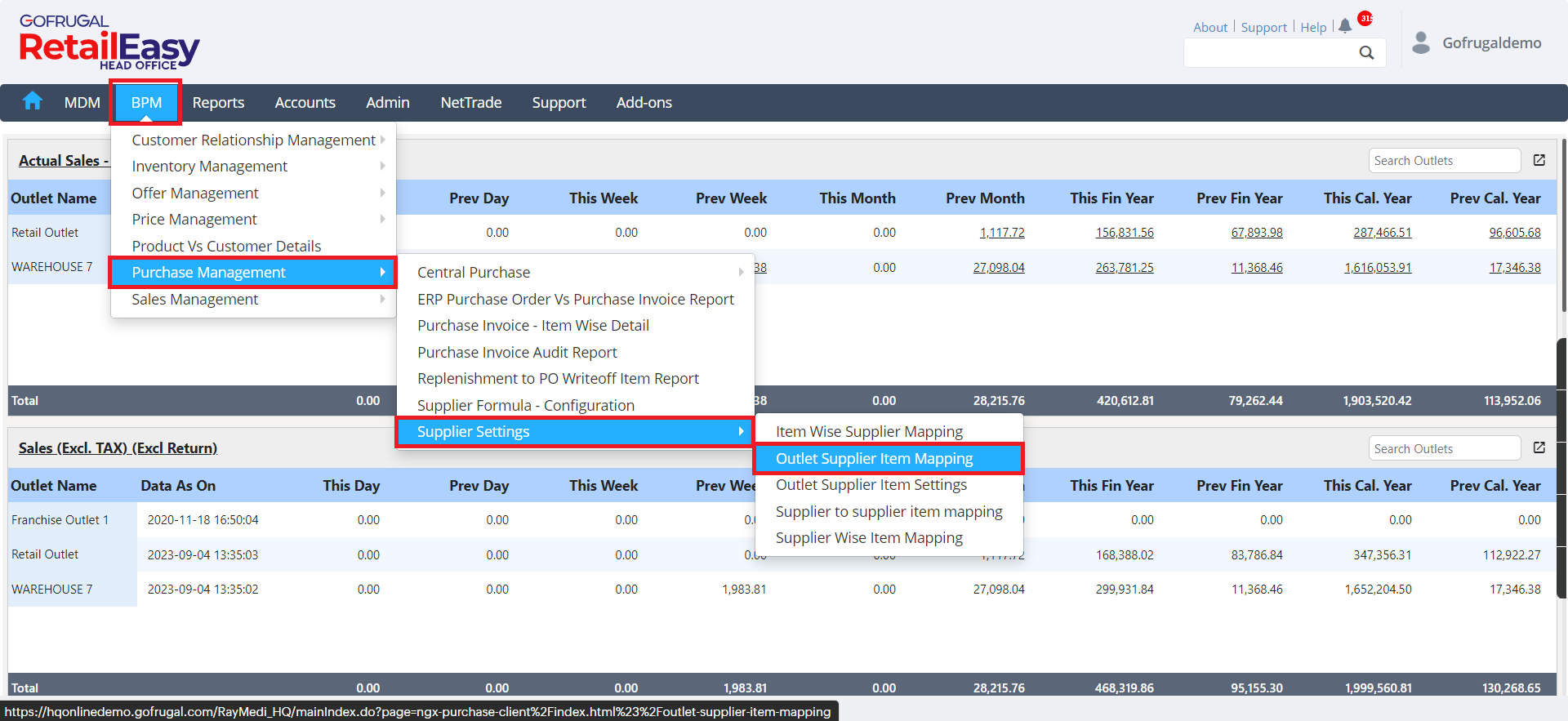Open the Support link at top
The width and height of the screenshot is (1568, 721).
point(1263,28)
